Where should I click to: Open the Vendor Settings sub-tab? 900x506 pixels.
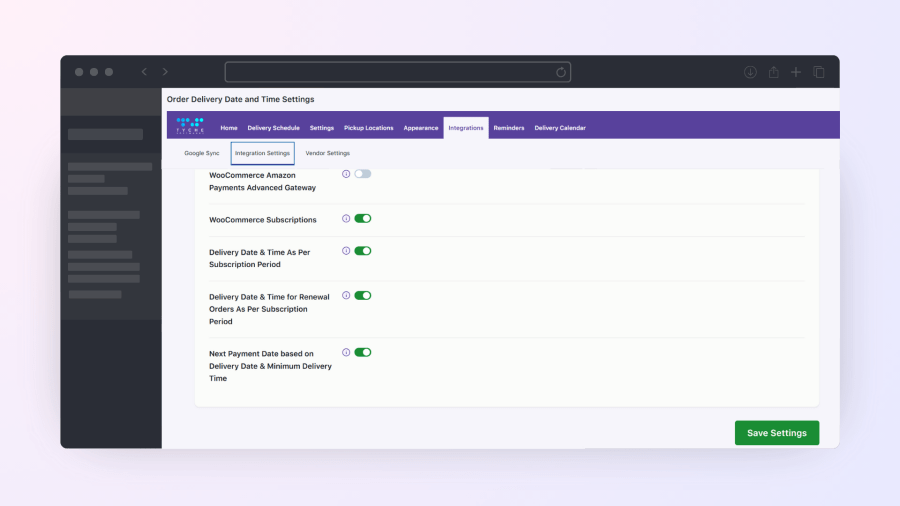point(327,153)
